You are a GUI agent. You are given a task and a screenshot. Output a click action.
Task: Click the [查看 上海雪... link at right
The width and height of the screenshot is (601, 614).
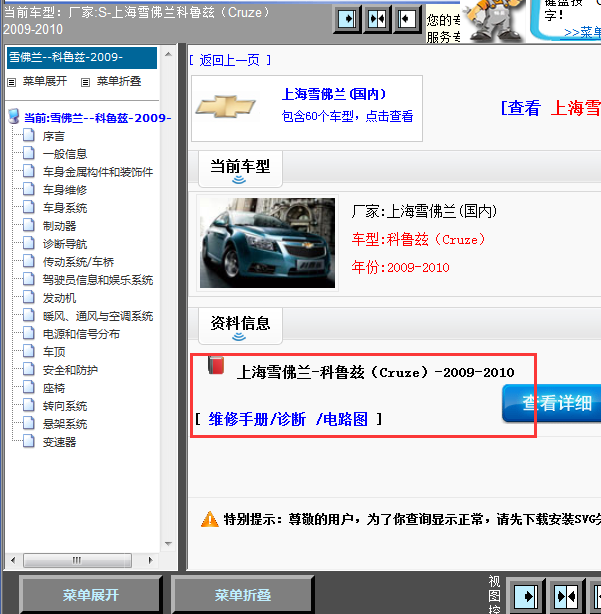[x=551, y=108]
